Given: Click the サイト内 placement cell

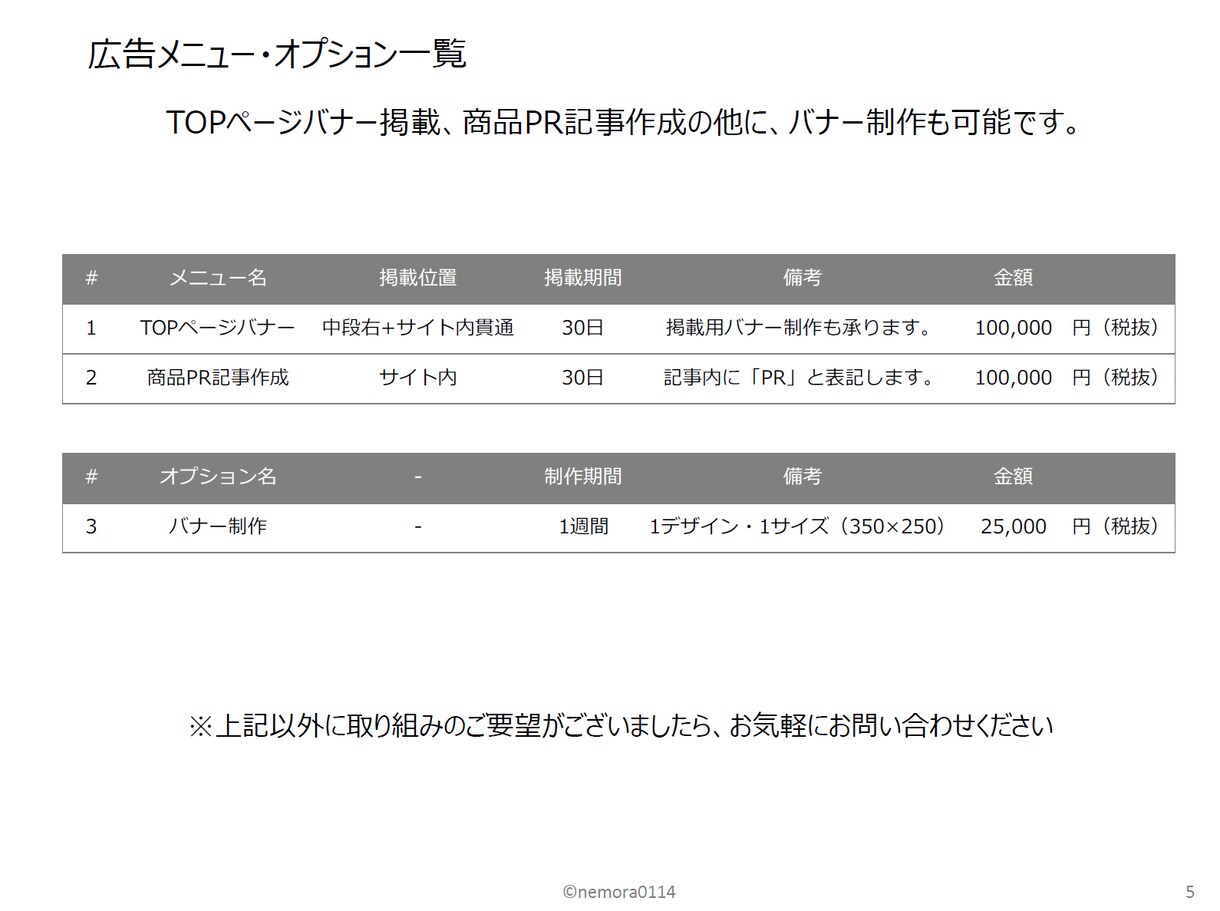Looking at the screenshot, I should tap(418, 378).
